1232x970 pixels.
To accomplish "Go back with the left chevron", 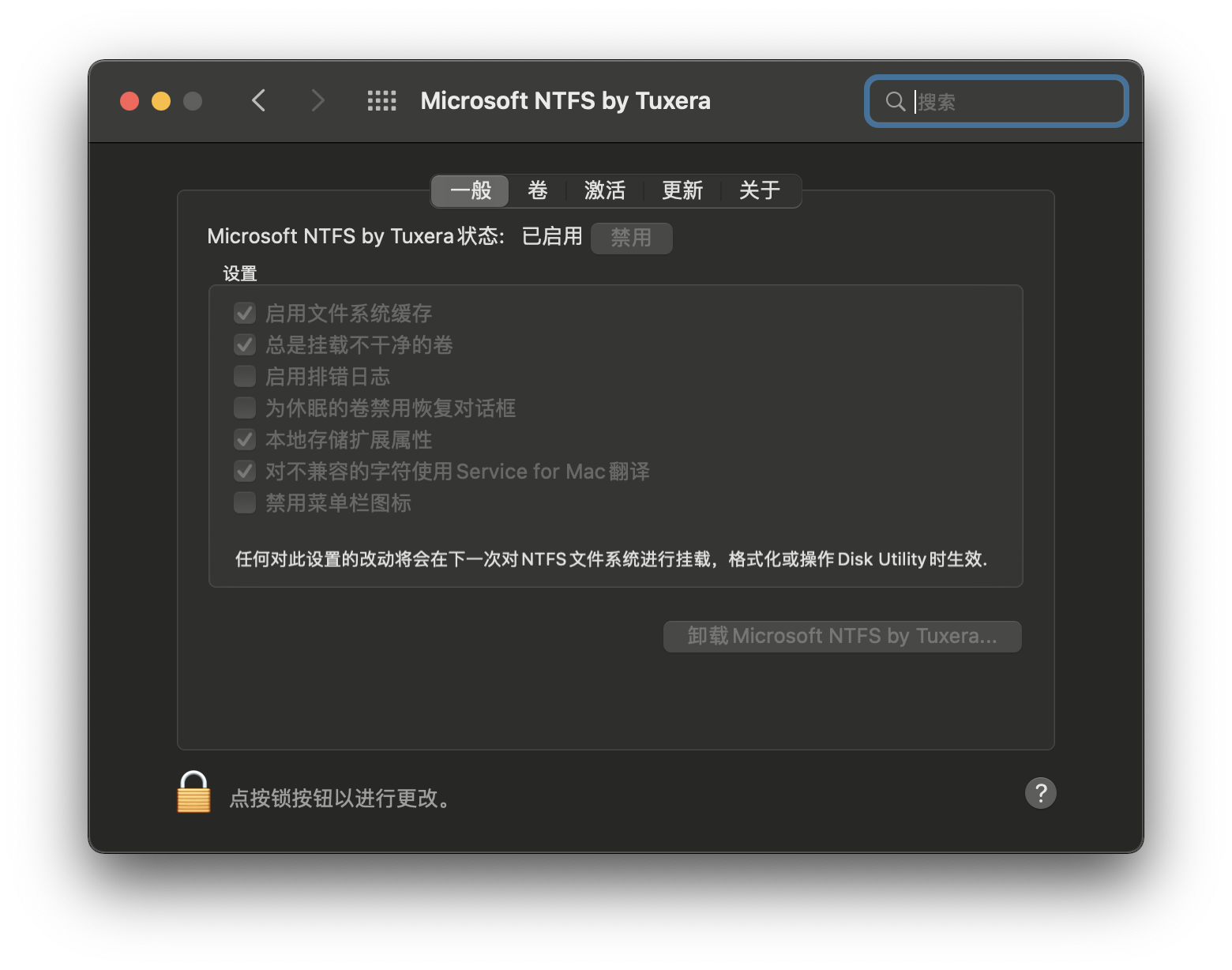I will click(258, 101).
